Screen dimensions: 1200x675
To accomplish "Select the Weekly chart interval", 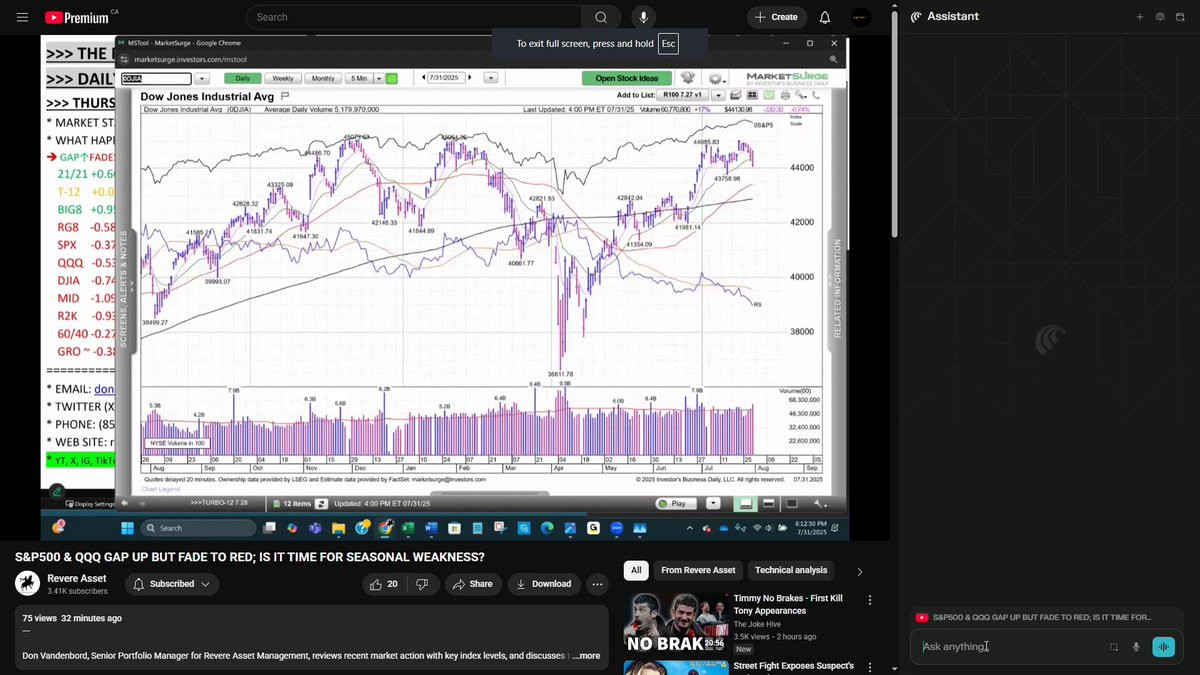I will 283,78.
